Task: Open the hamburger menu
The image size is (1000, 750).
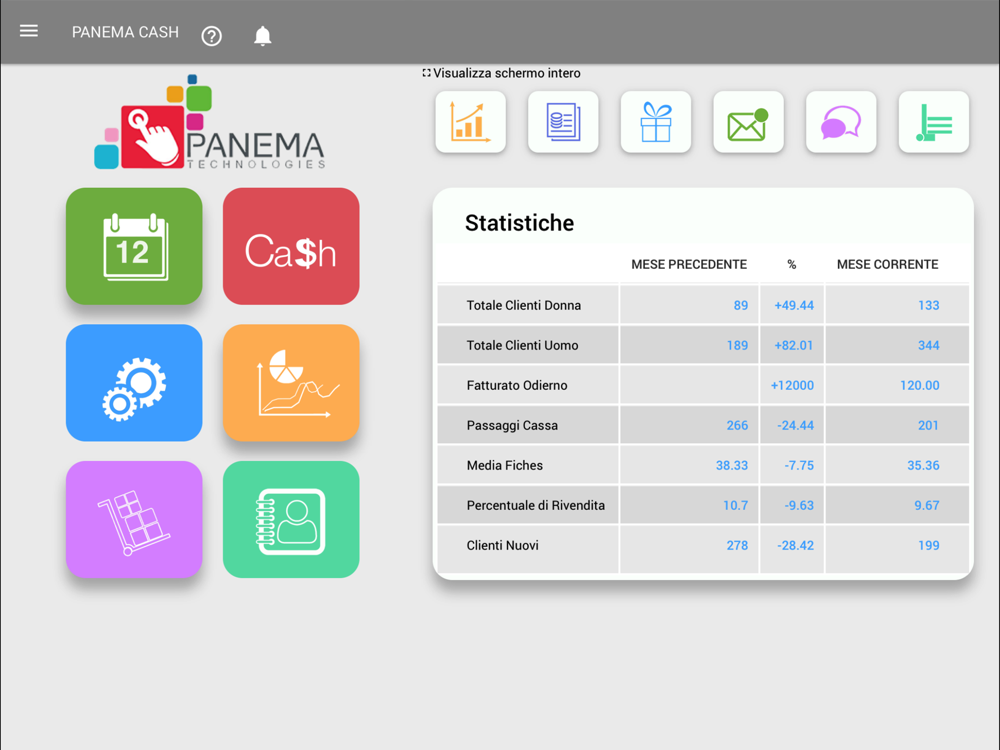Action: (x=29, y=31)
